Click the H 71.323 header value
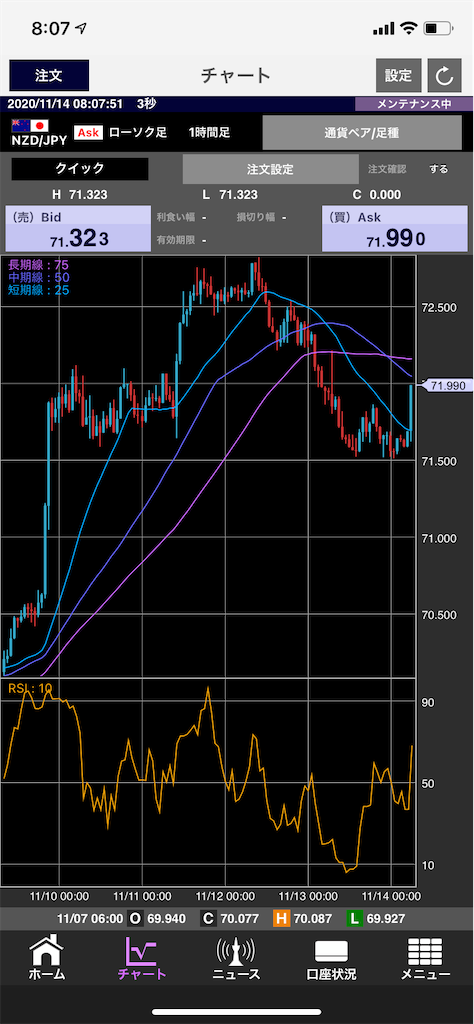 80,195
